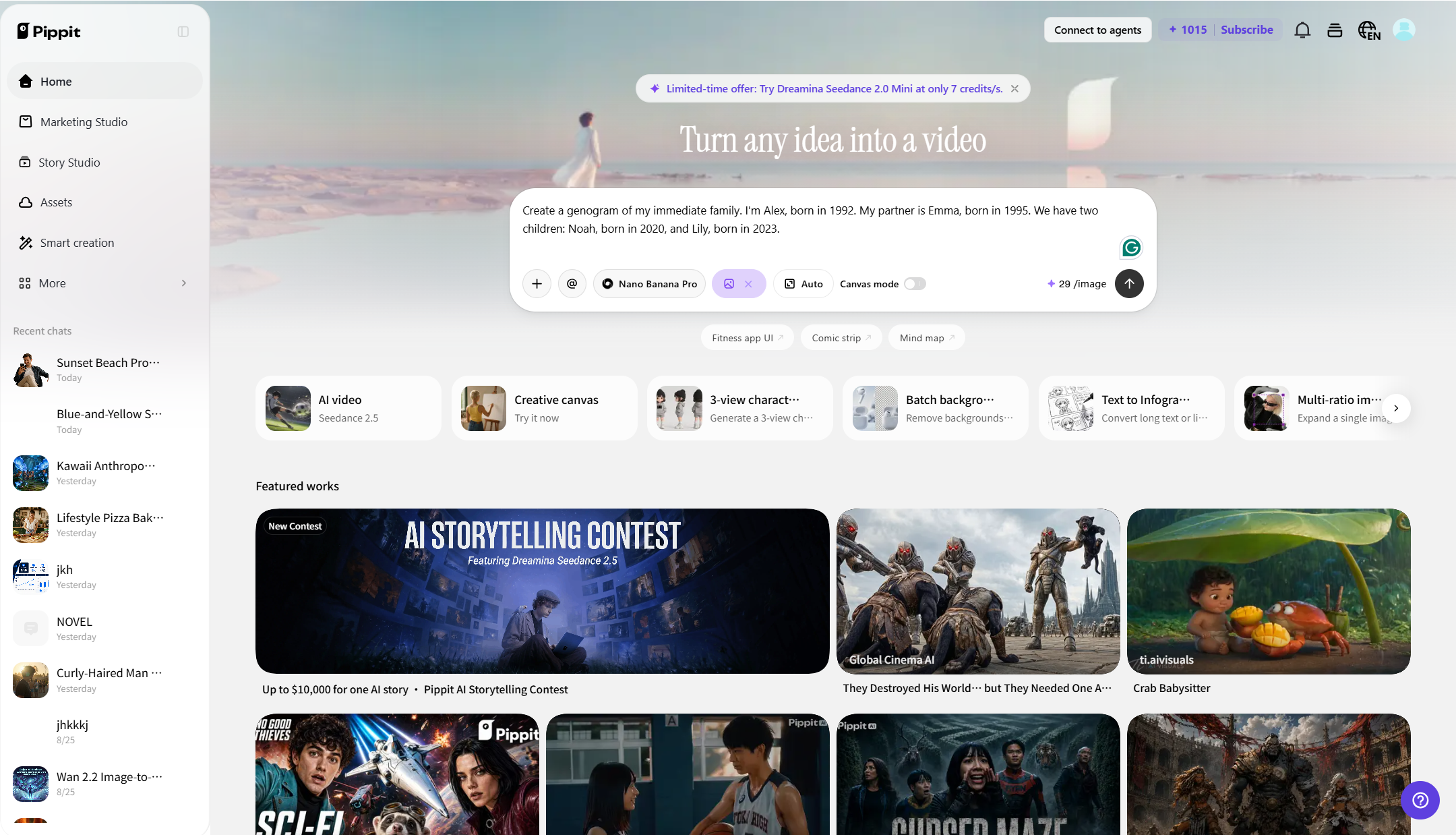Select the Mind map suggestion
Image resolution: width=1456 pixels, height=835 pixels.
[927, 338]
